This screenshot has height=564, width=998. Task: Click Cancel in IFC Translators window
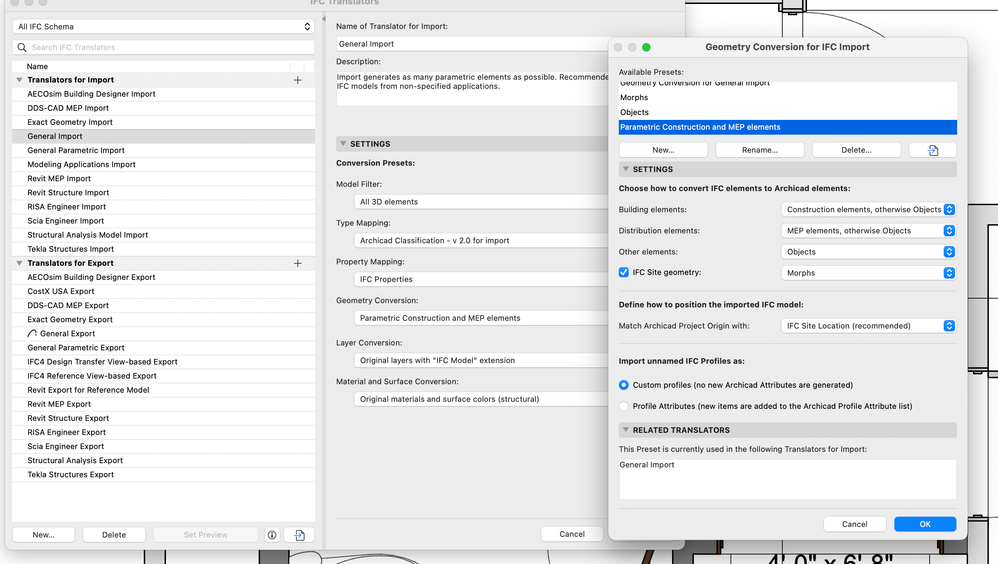(572, 534)
